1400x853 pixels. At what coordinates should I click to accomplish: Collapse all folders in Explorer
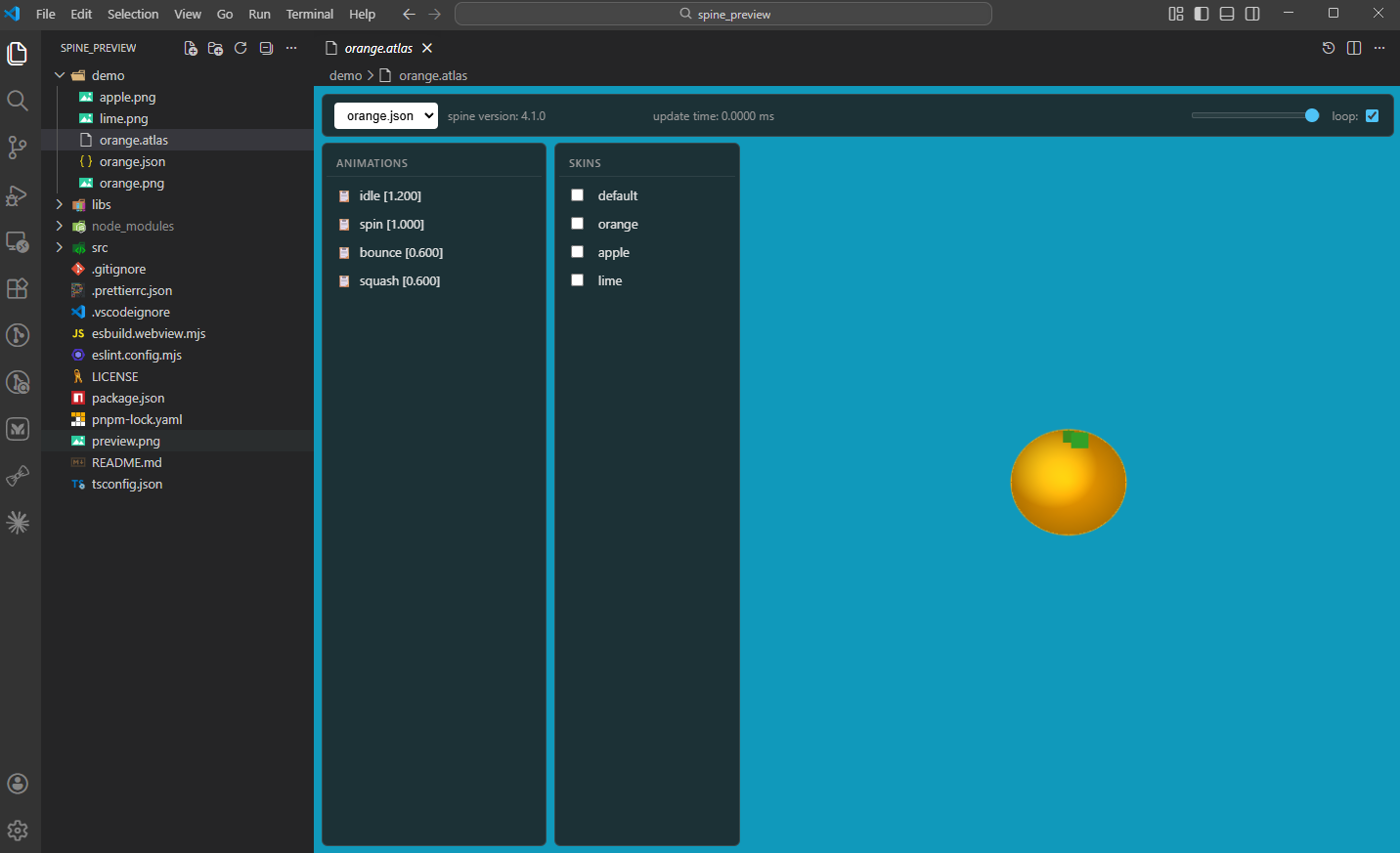266,48
